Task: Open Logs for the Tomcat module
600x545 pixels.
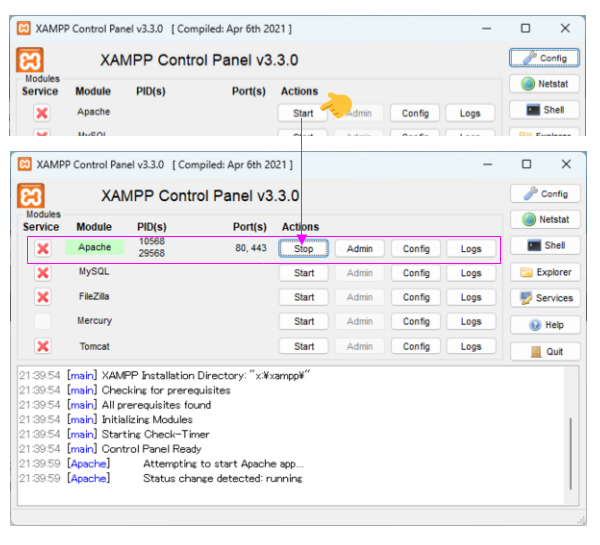Action: [x=470, y=346]
